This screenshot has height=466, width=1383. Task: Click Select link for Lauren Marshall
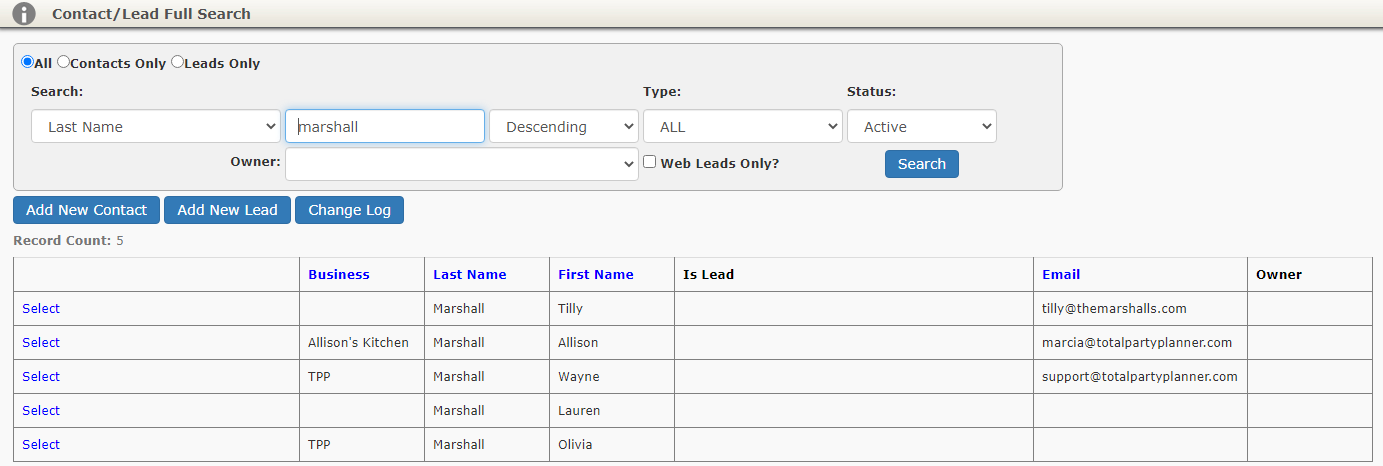[x=41, y=410]
